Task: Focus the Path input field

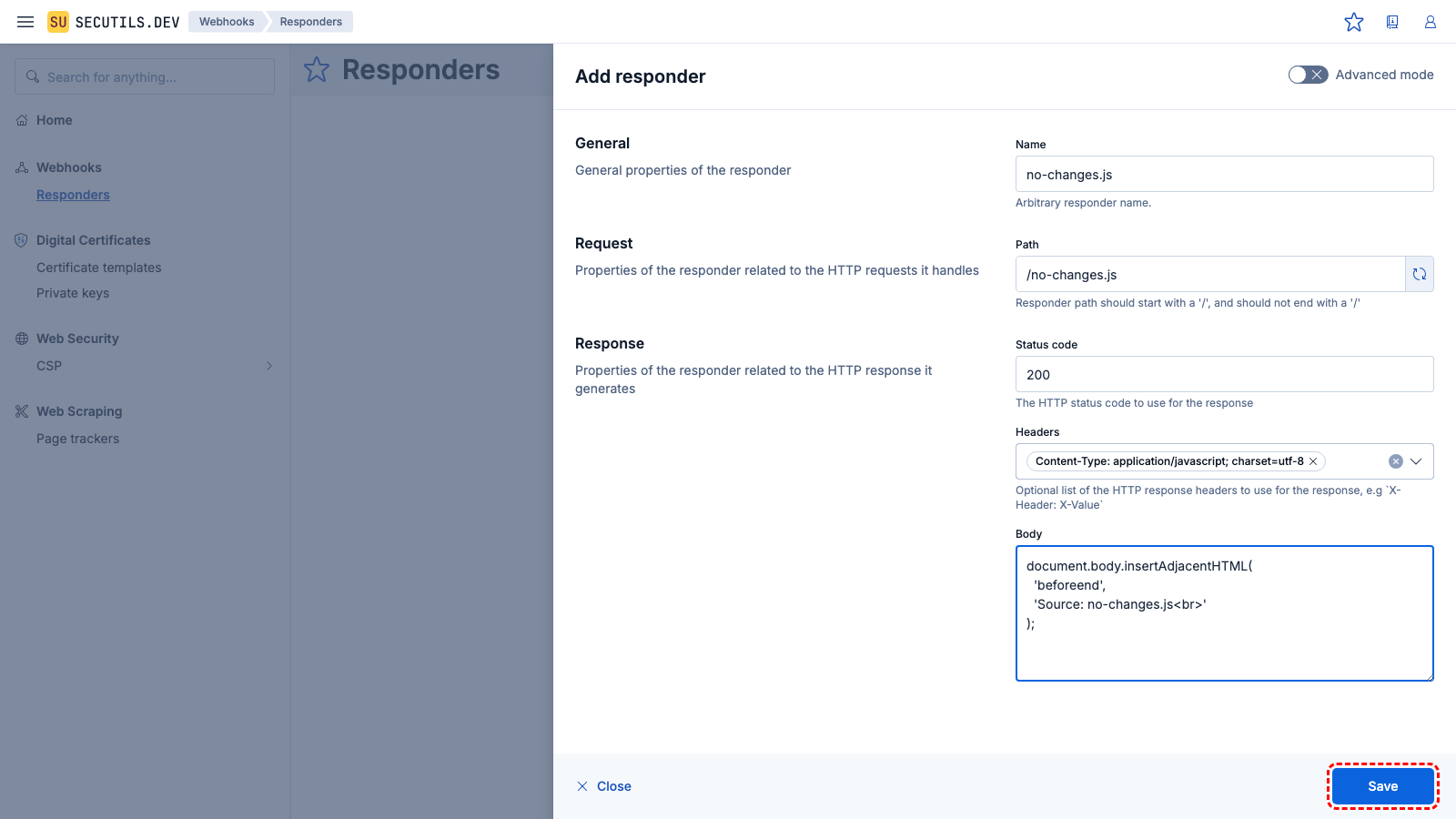Action: click(x=1210, y=274)
